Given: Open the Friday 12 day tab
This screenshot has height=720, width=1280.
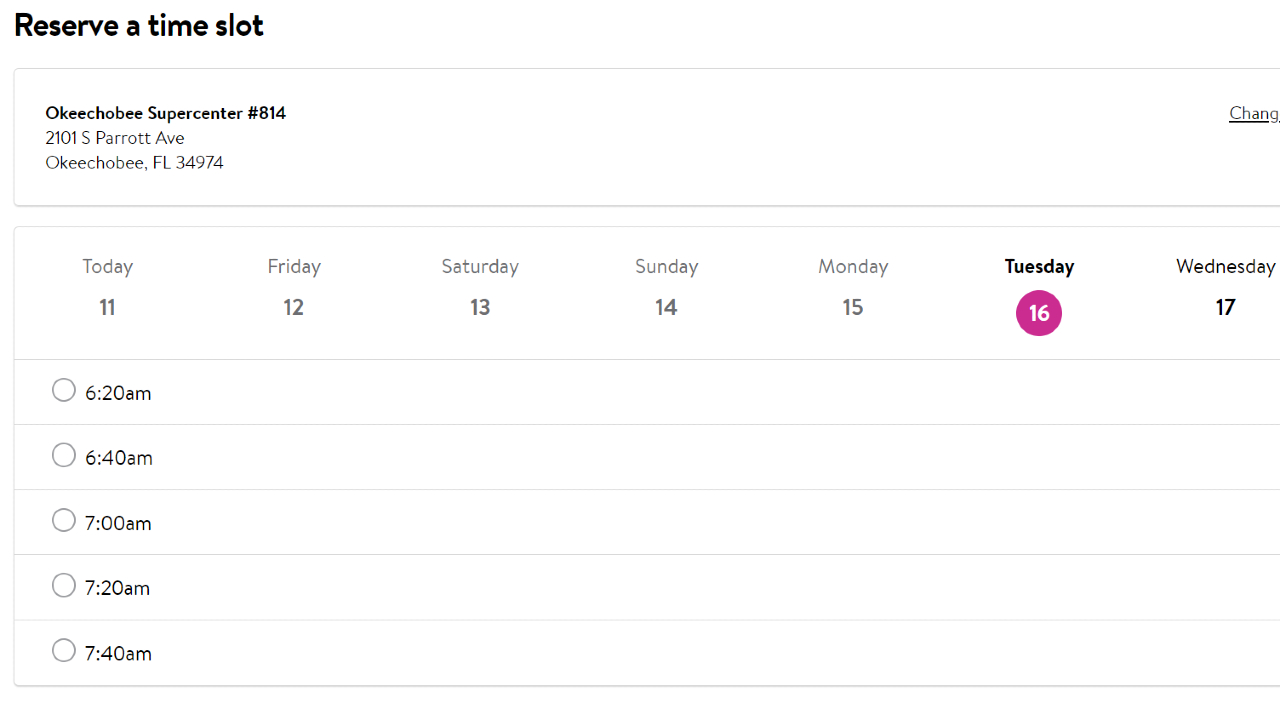Looking at the screenshot, I should (294, 288).
